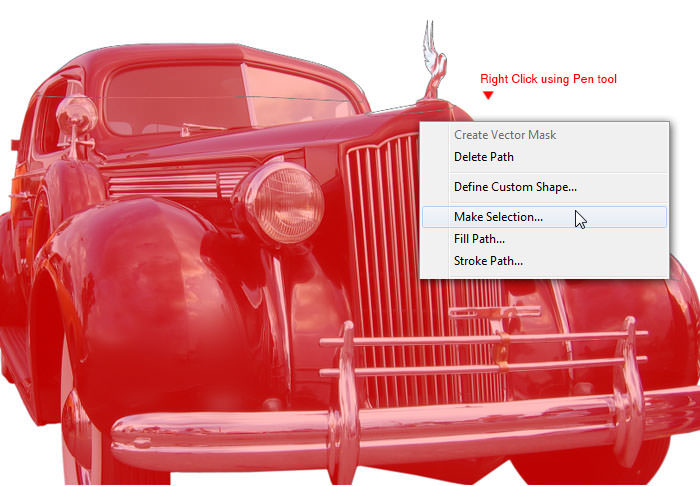Select Fill Path menu entry
Viewport: 700px width, 486px height.
coord(545,239)
